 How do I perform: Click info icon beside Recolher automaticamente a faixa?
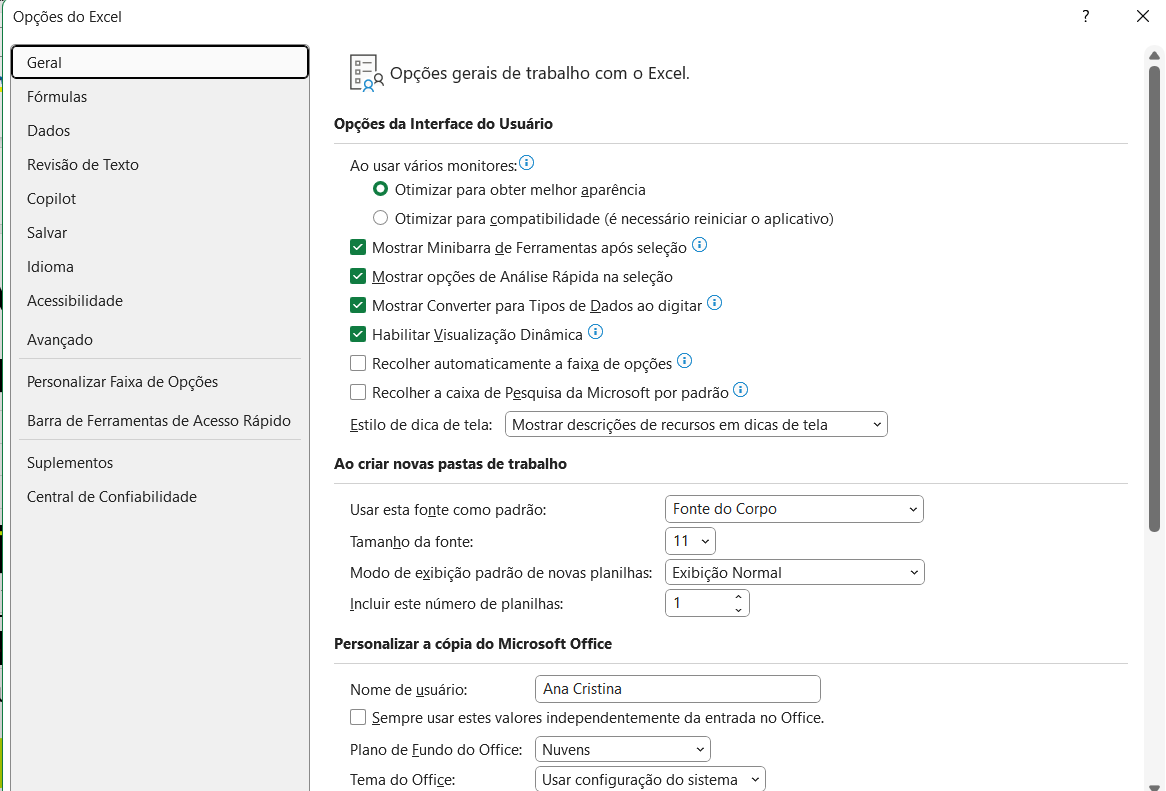(684, 361)
